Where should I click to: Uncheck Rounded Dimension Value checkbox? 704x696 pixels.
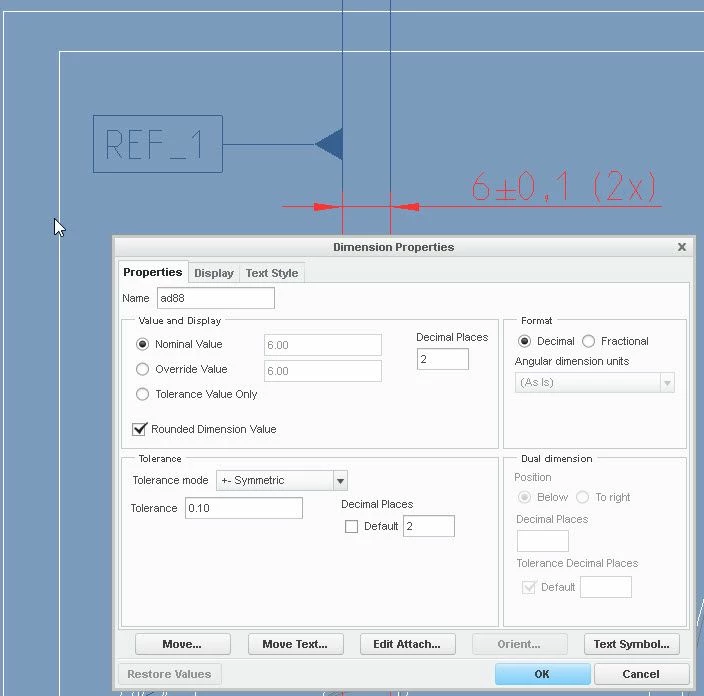(x=139, y=429)
